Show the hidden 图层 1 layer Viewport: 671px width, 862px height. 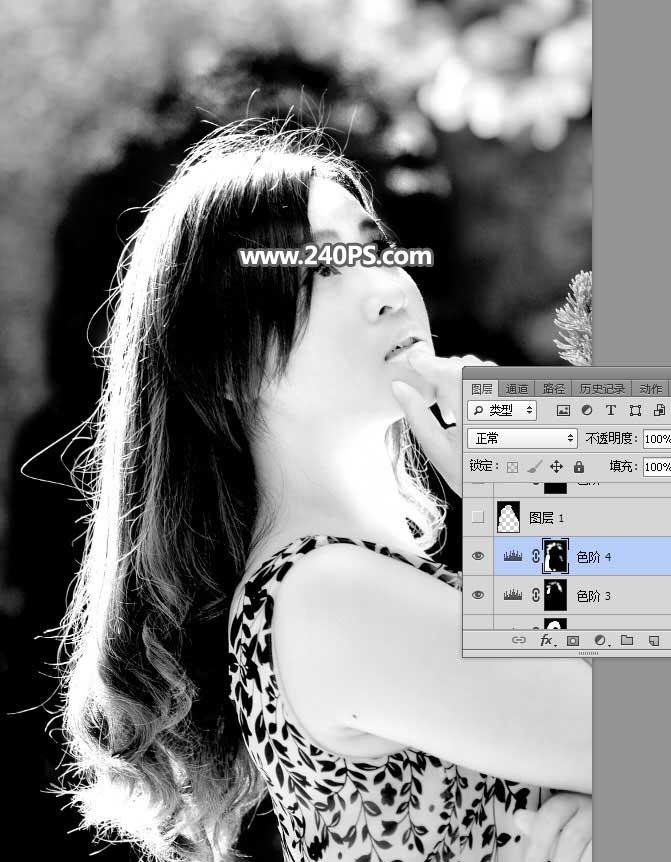click(x=478, y=517)
